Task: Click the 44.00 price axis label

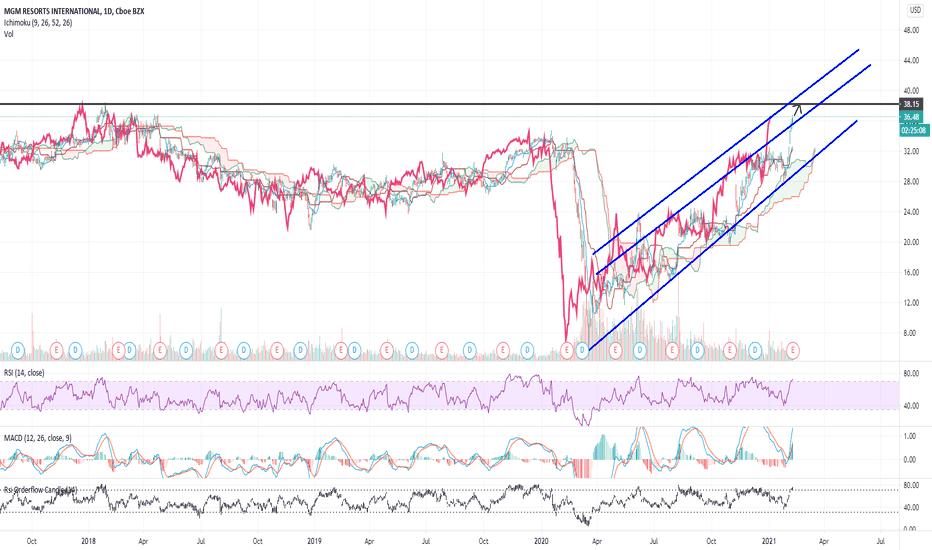Action: pyautogui.click(x=911, y=61)
